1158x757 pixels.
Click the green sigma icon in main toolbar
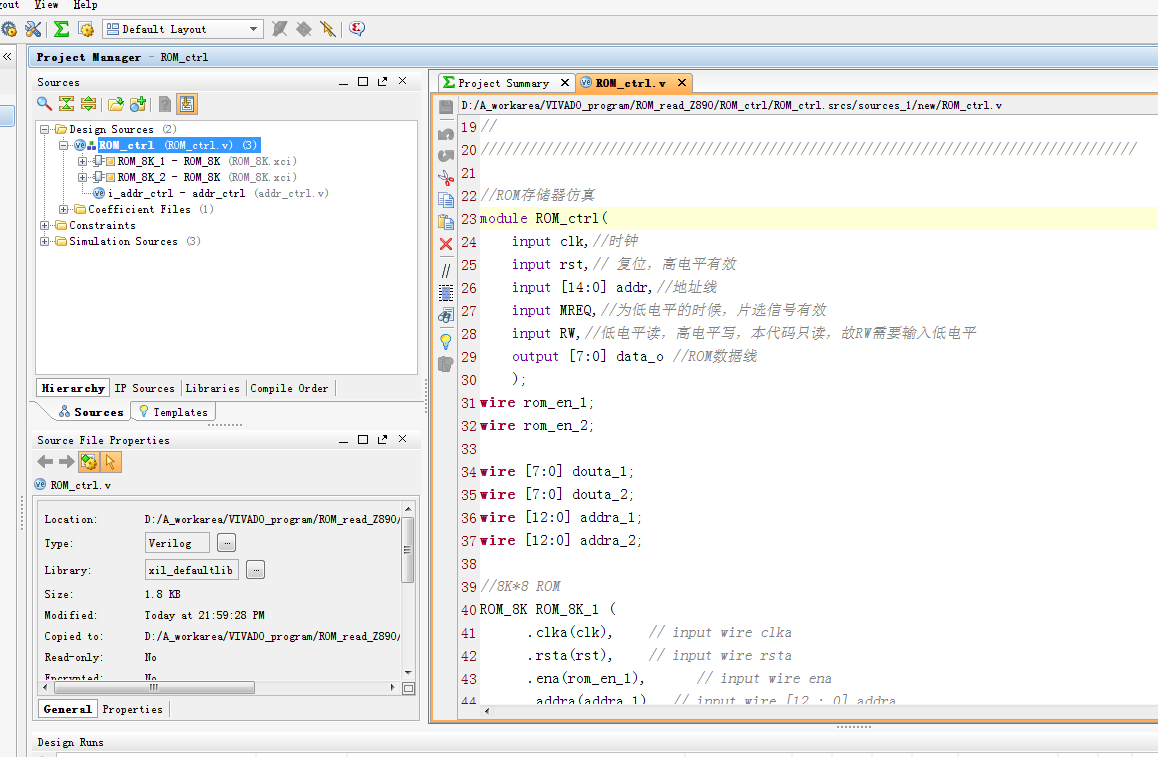tap(61, 29)
